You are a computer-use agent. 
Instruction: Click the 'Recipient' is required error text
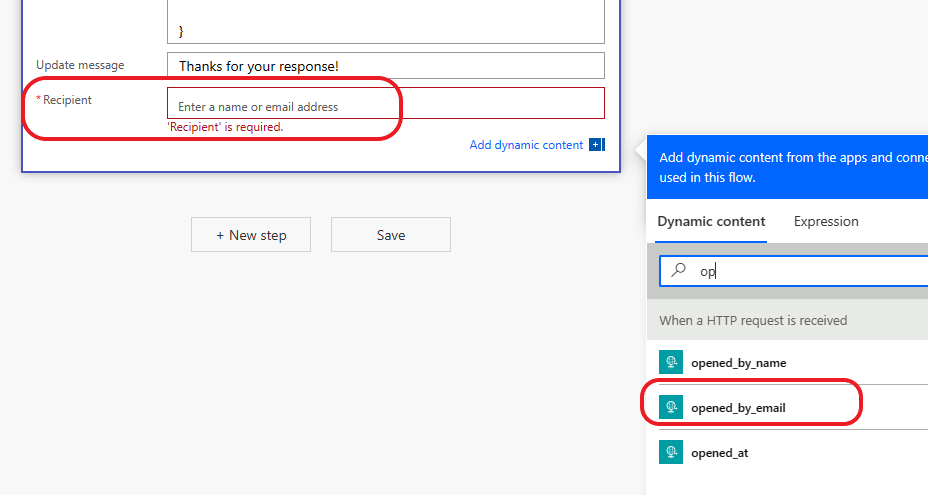point(226,127)
